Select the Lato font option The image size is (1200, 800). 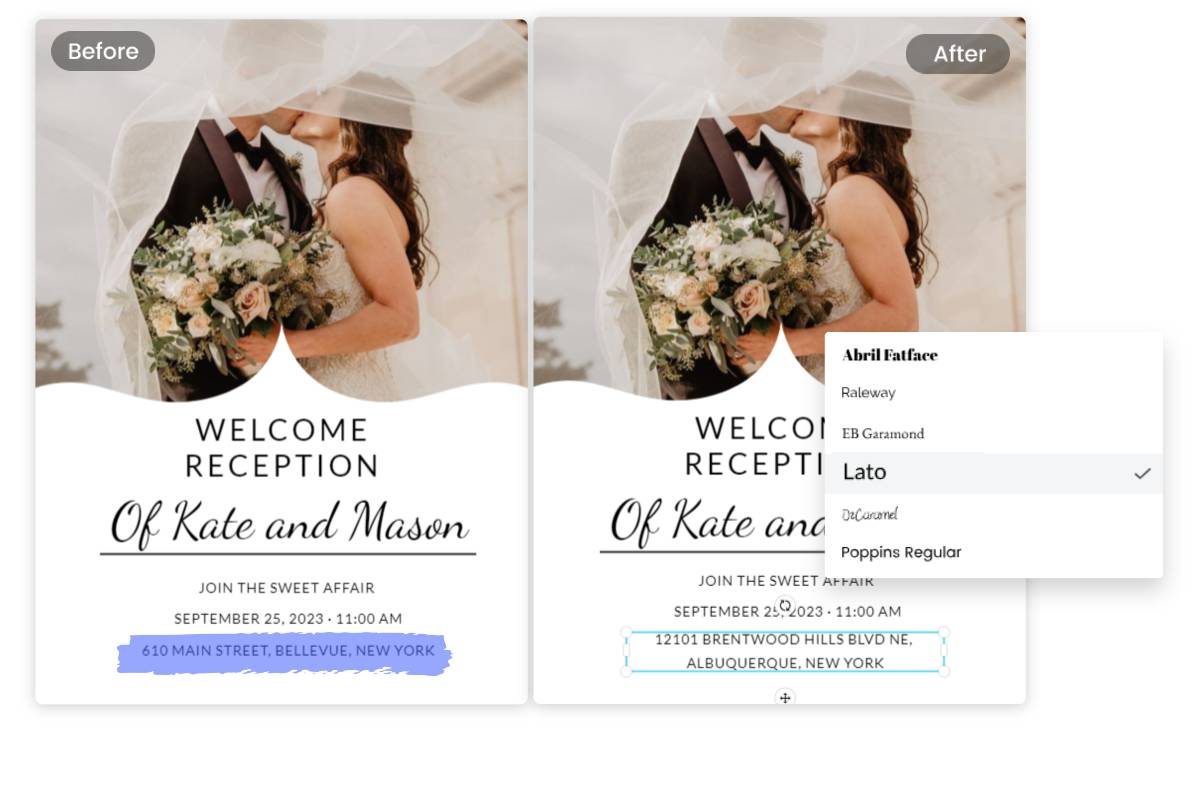(x=864, y=472)
